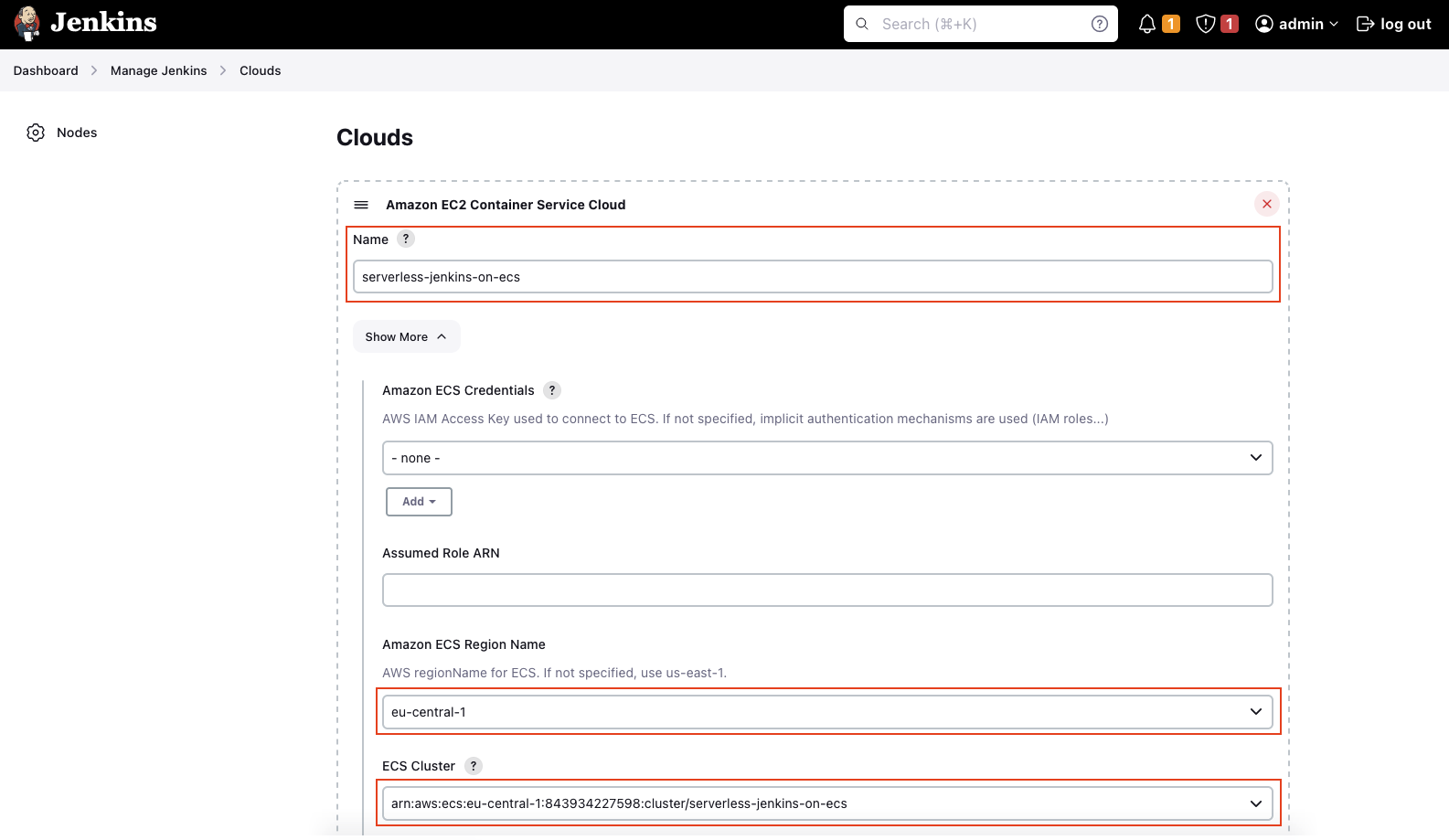Go to Dashboard breadcrumb

(x=46, y=70)
